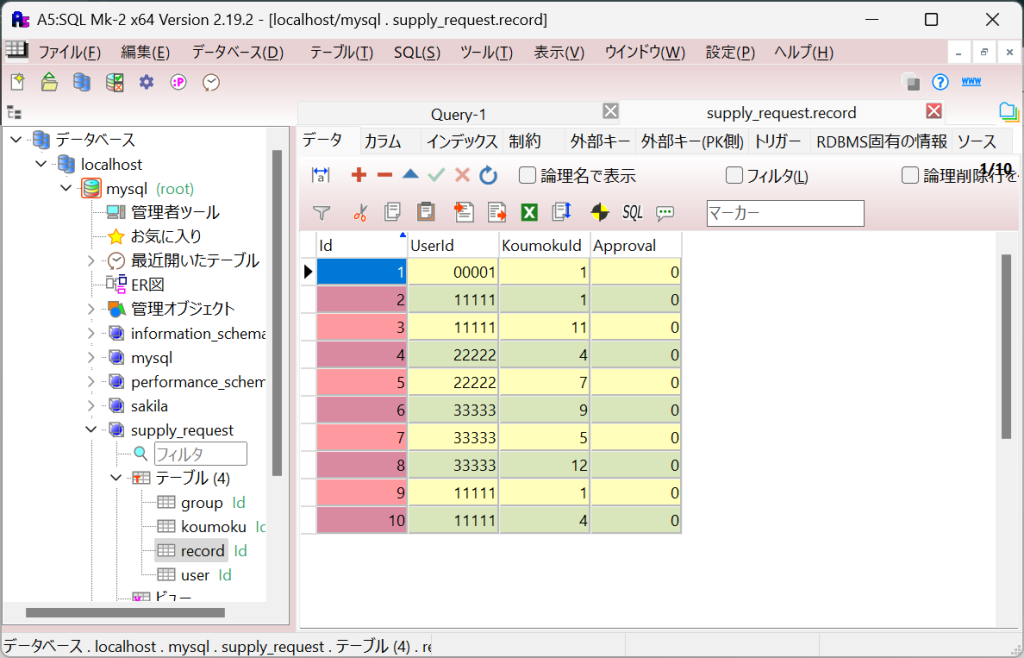
Task: Switch to the カラム tab
Action: pos(383,141)
